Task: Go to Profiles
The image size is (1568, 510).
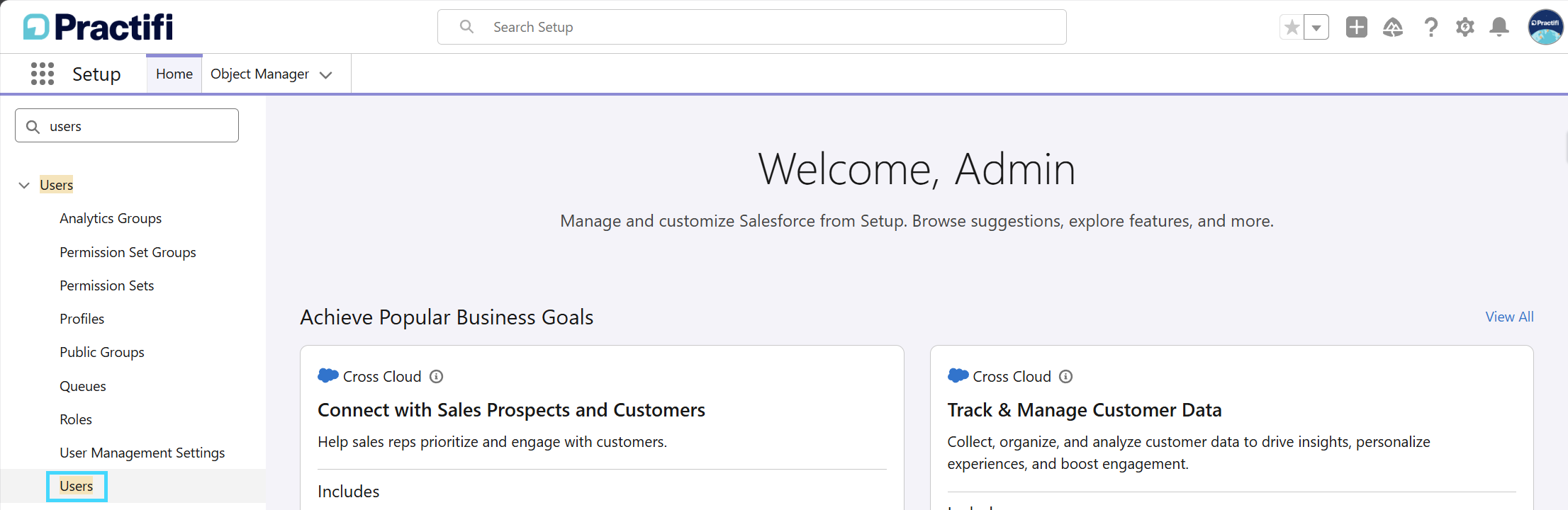Action: (x=82, y=319)
